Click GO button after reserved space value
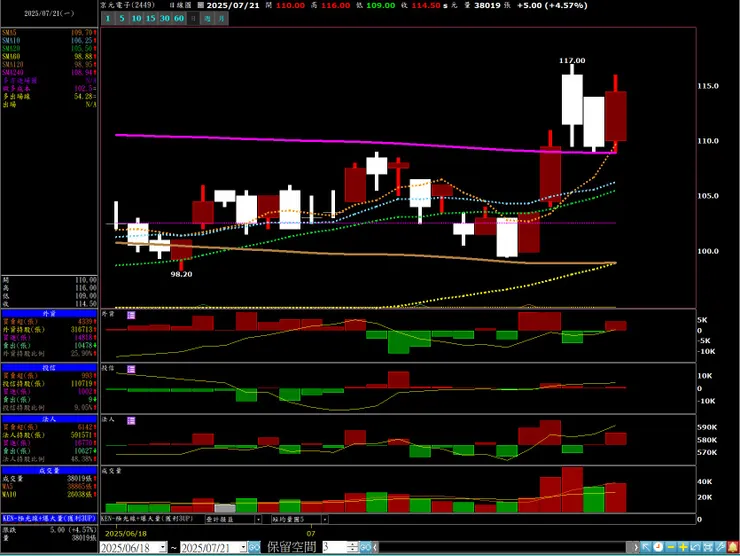The image size is (740, 556). pos(365,548)
